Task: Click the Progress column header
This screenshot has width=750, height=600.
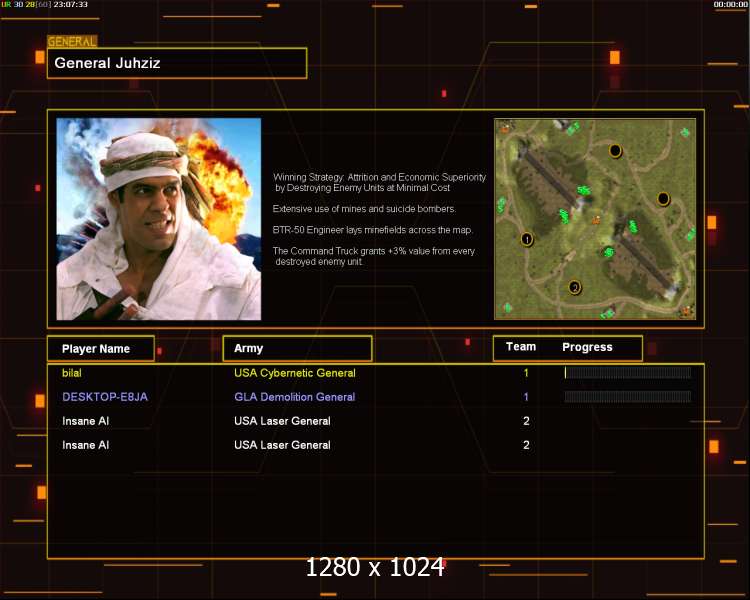Action: pyautogui.click(x=587, y=347)
